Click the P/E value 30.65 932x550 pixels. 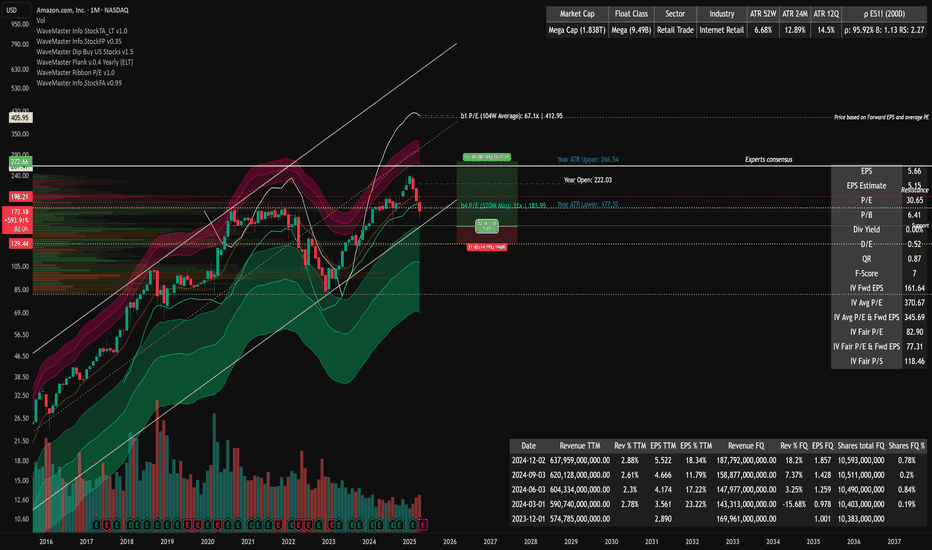pyautogui.click(x=915, y=200)
